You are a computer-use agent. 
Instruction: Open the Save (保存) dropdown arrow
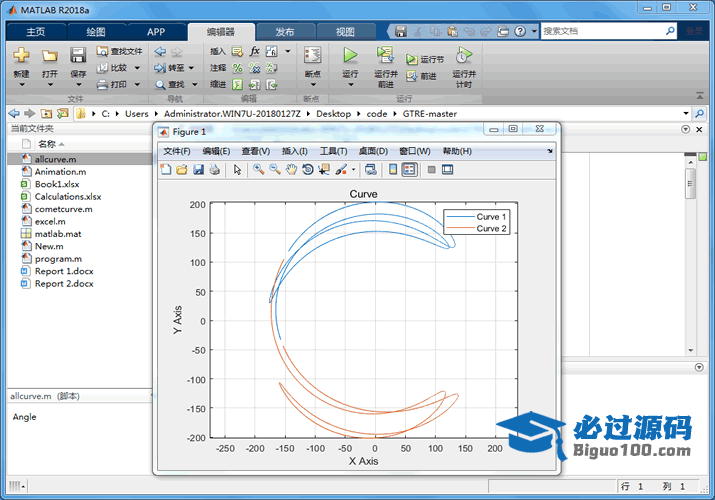click(78, 84)
